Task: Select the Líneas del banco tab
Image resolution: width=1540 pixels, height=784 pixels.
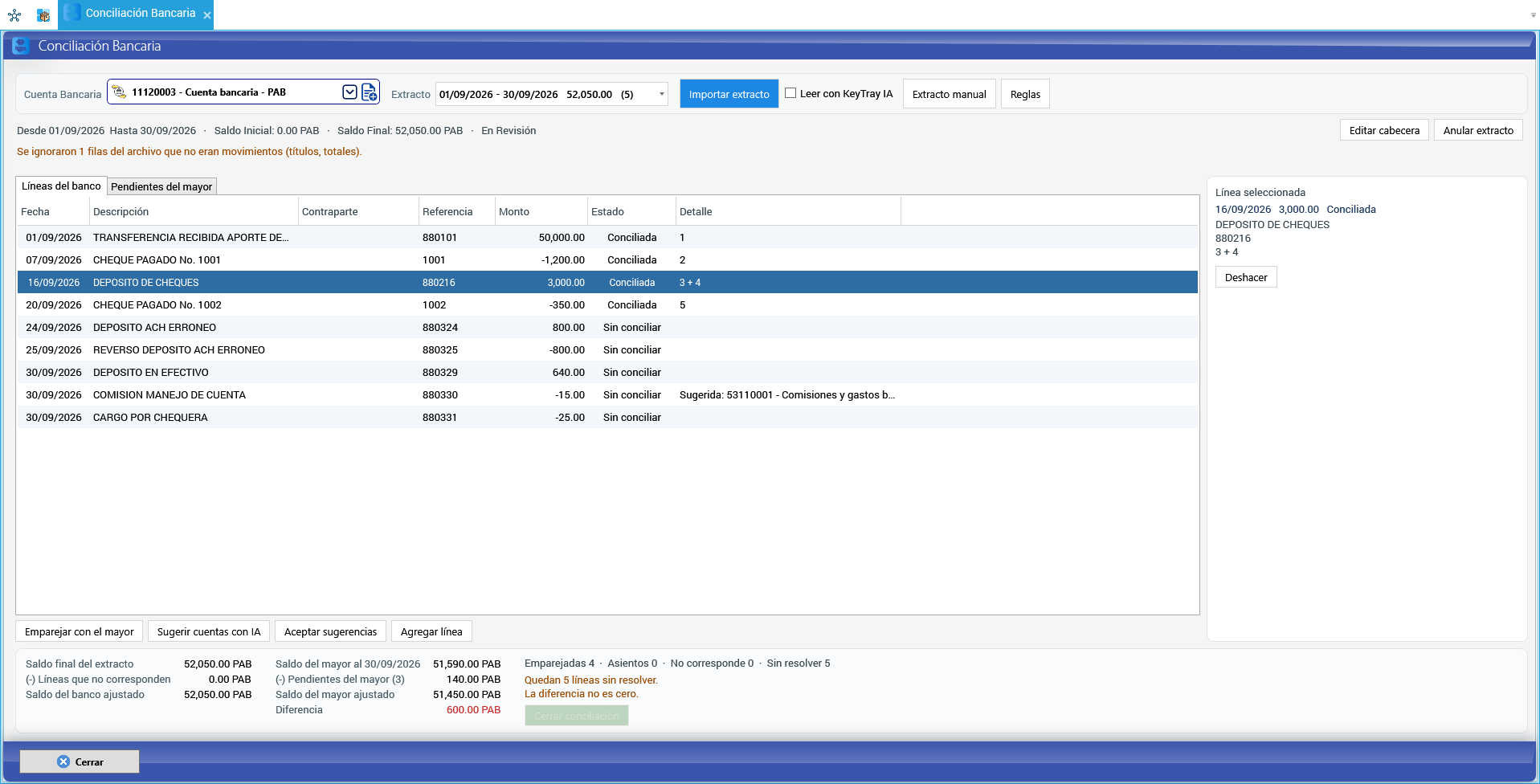Action: 61,186
